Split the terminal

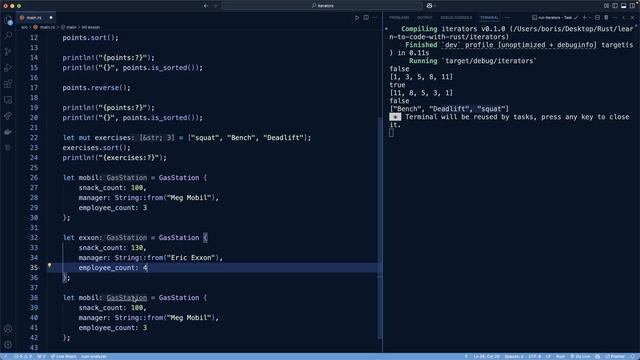pyautogui.click(x=598, y=18)
